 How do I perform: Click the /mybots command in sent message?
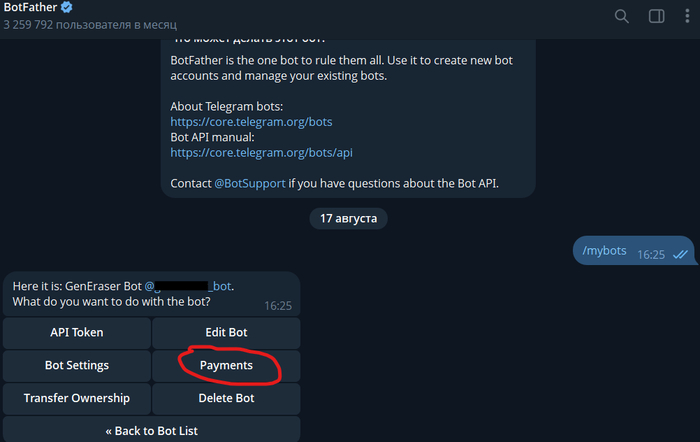[x=604, y=251]
